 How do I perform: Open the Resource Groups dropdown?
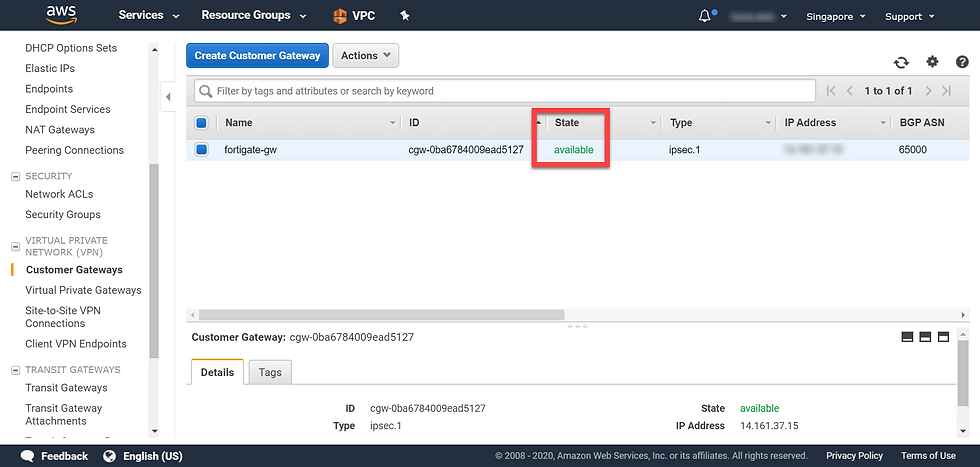coord(254,16)
